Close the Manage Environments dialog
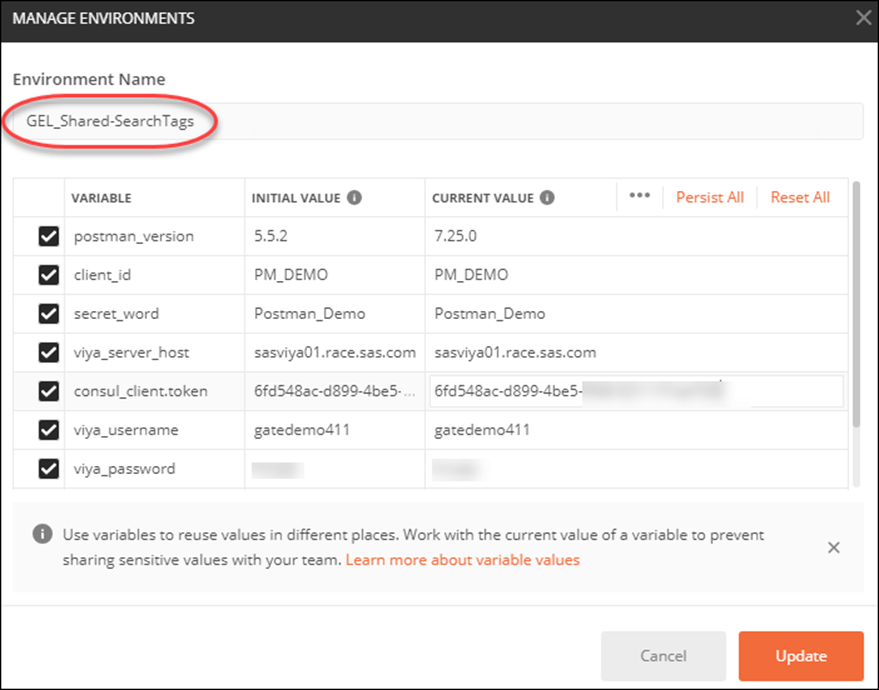Screen dimensions: 879x690 (x=864, y=17)
